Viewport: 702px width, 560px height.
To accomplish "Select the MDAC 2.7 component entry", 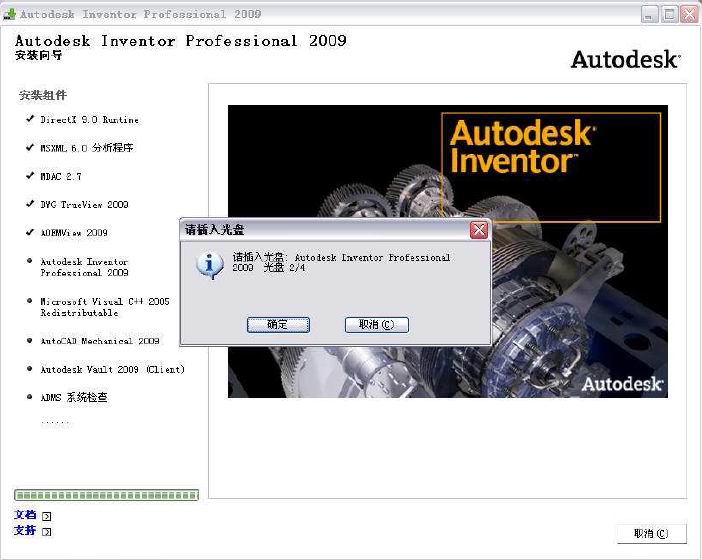I will (61, 176).
